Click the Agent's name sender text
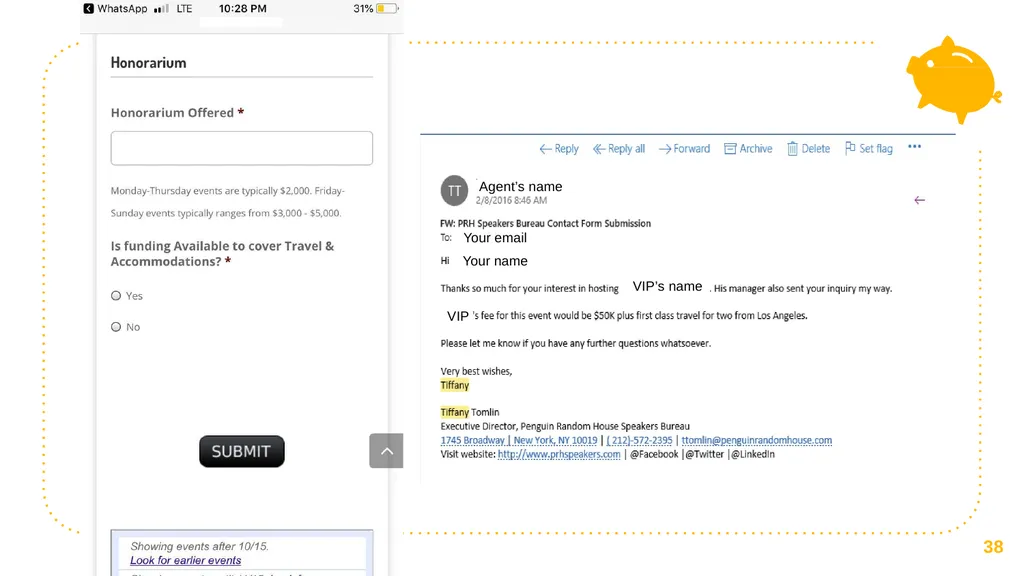The height and width of the screenshot is (576, 1024). coord(520,187)
